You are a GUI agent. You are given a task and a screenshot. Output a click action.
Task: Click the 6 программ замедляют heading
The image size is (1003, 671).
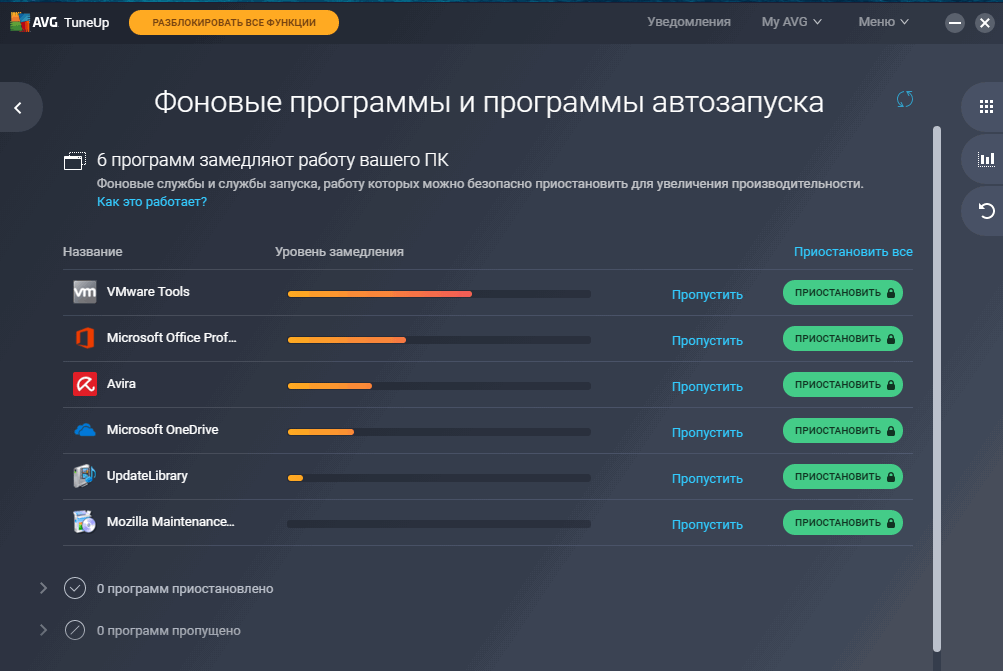pos(272,160)
